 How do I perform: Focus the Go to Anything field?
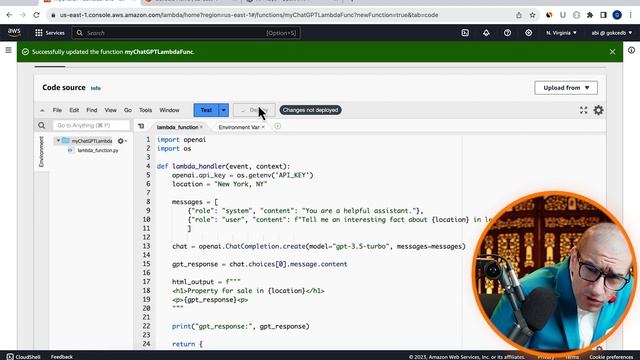point(91,125)
